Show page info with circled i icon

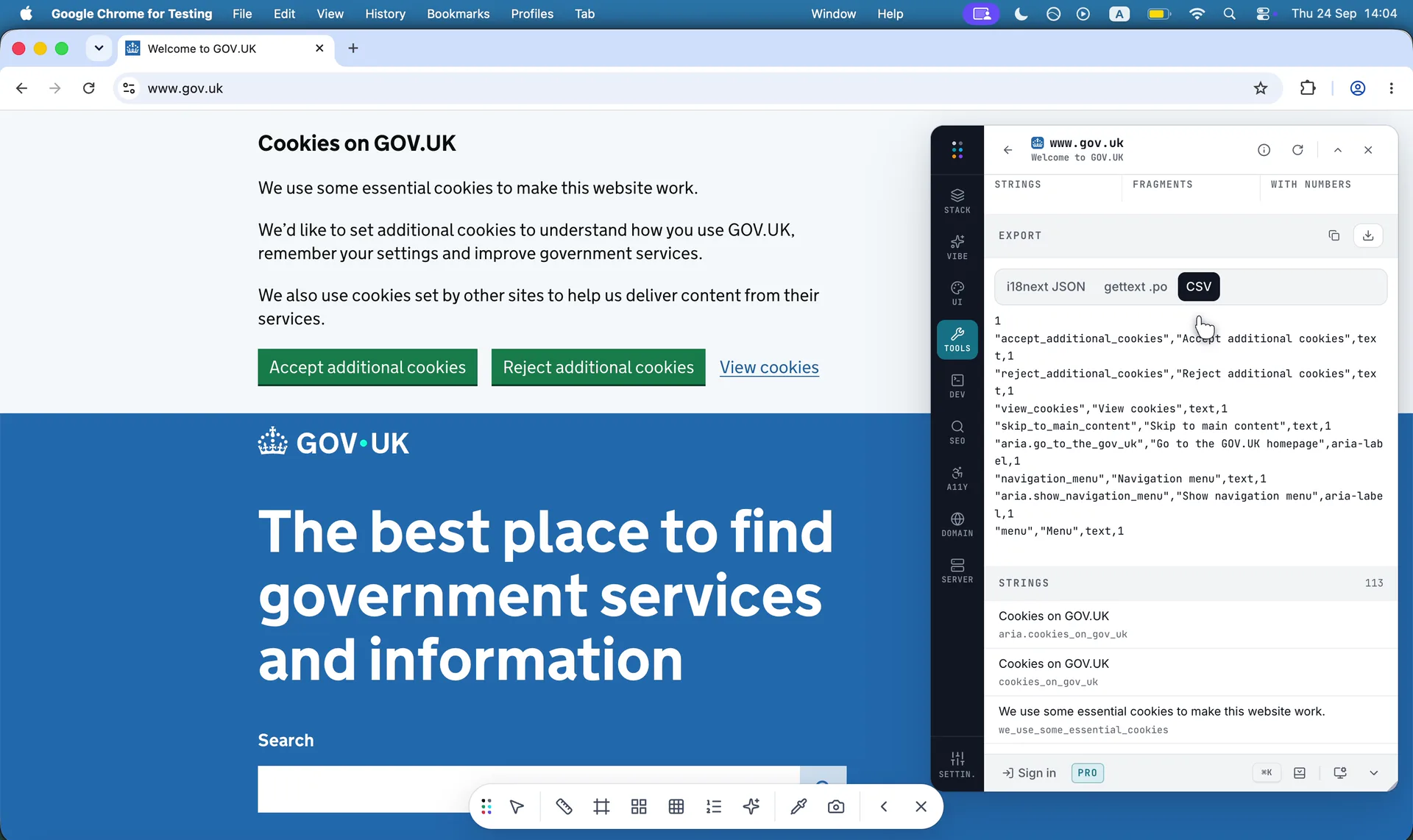click(x=1264, y=150)
